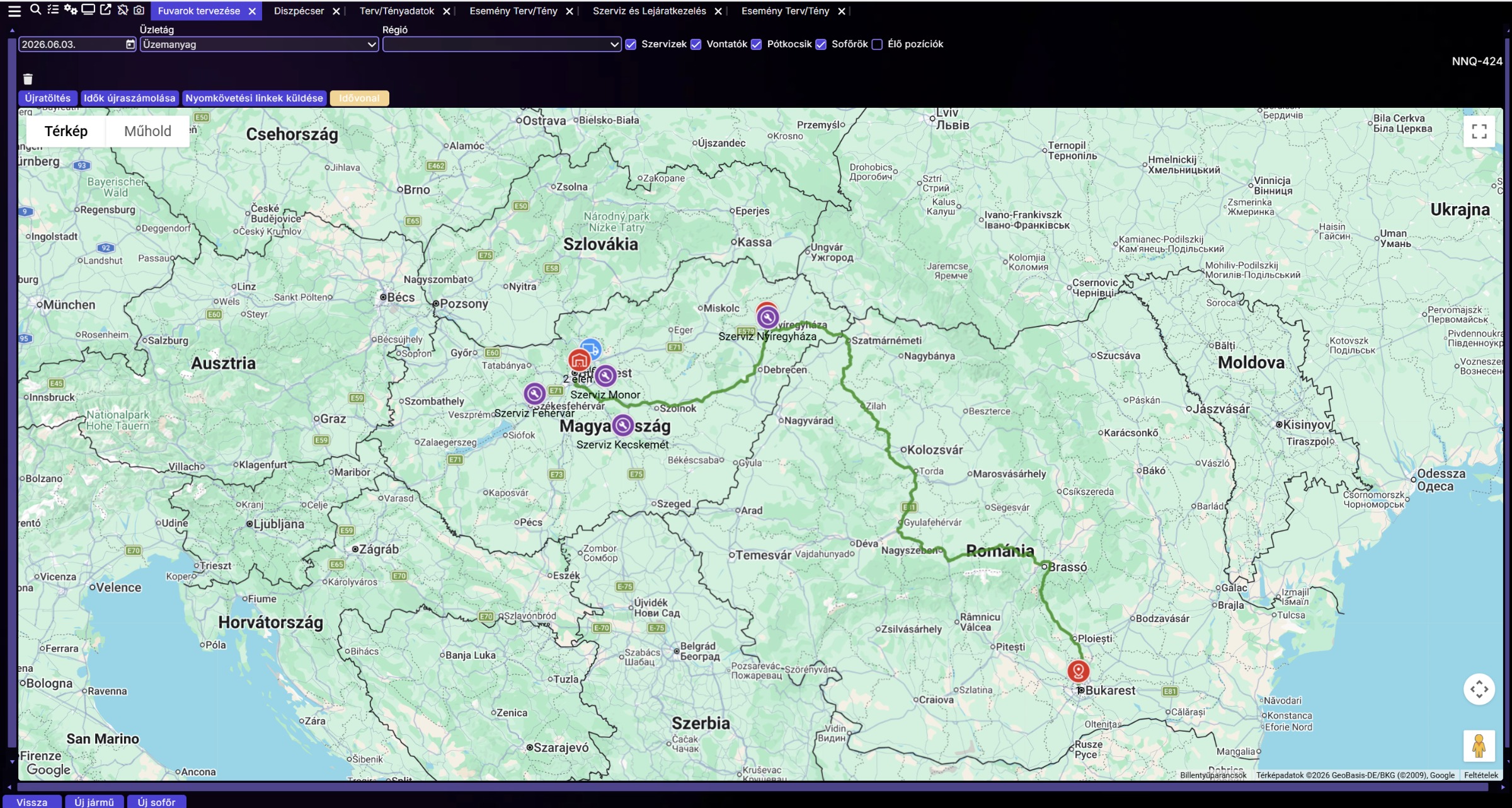Click the Szerviz Nyíregyháza wrench marker
The width and height of the screenshot is (1512, 808).
pyautogui.click(x=767, y=318)
